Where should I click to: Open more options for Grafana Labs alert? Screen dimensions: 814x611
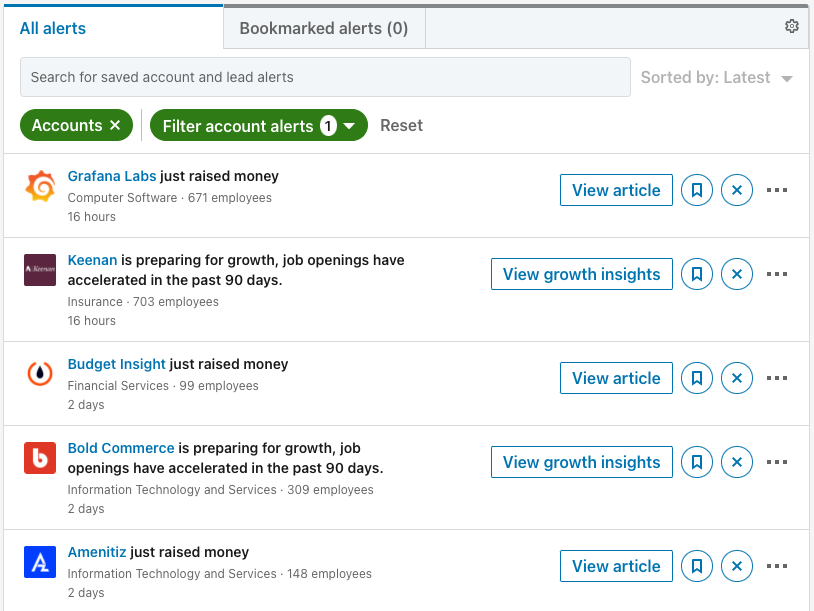[777, 190]
